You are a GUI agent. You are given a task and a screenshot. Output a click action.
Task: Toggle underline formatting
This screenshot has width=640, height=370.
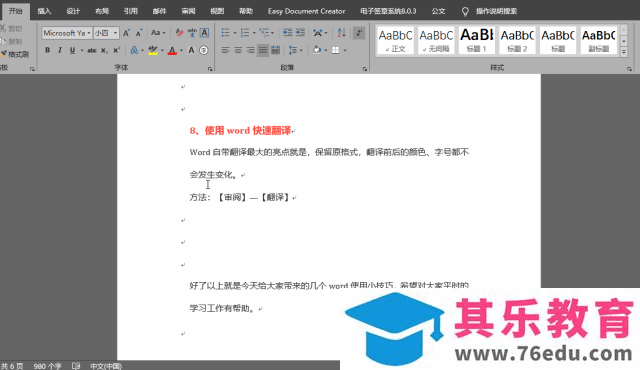[x=72, y=50]
